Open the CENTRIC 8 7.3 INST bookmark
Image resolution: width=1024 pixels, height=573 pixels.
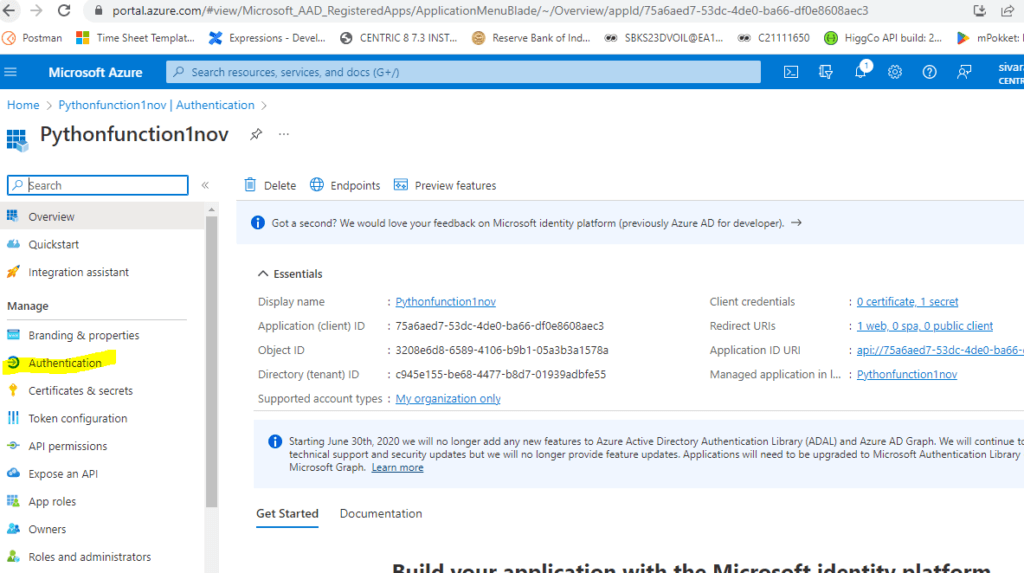pos(398,38)
